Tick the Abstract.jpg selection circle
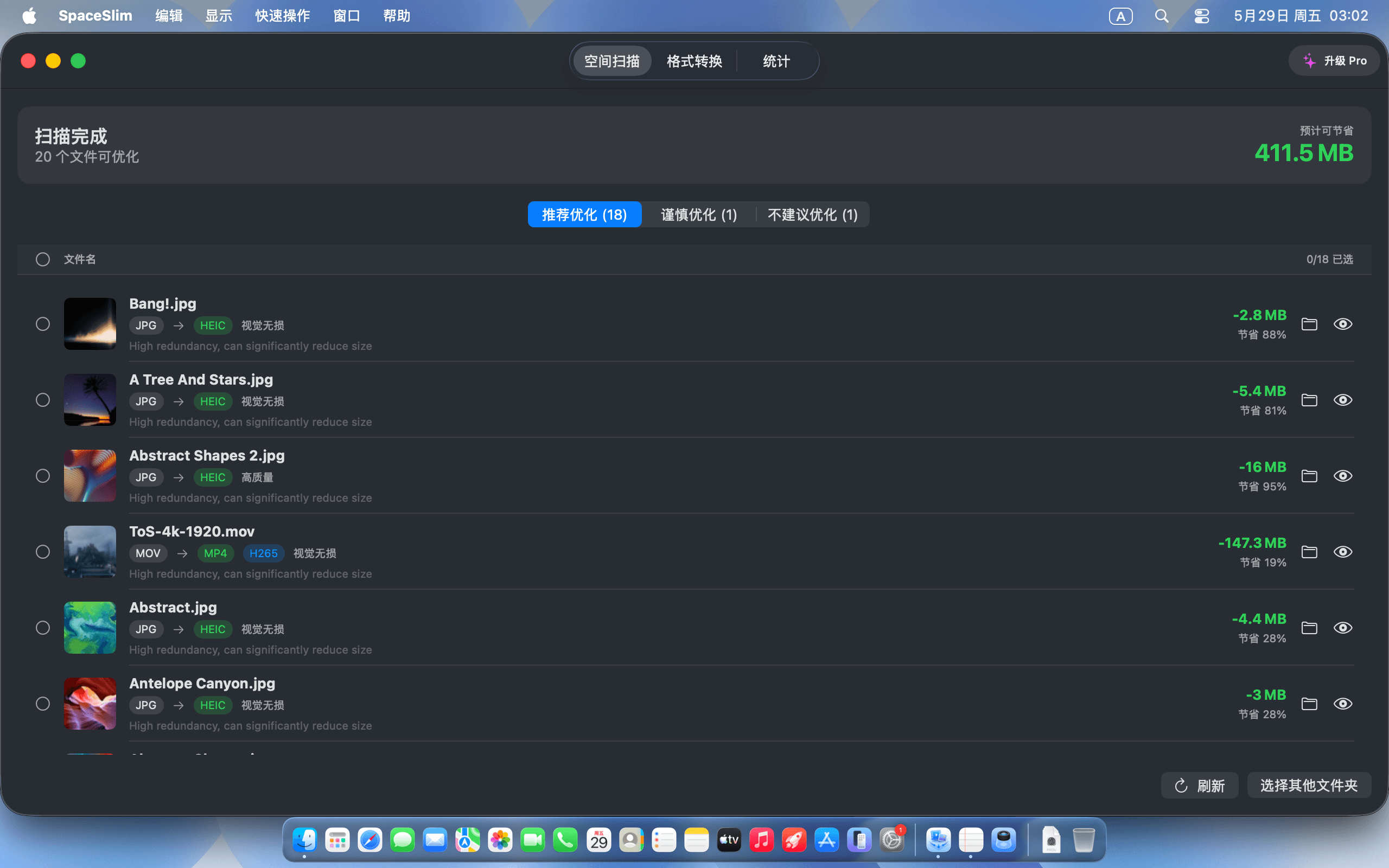The height and width of the screenshot is (868, 1389). (x=43, y=628)
